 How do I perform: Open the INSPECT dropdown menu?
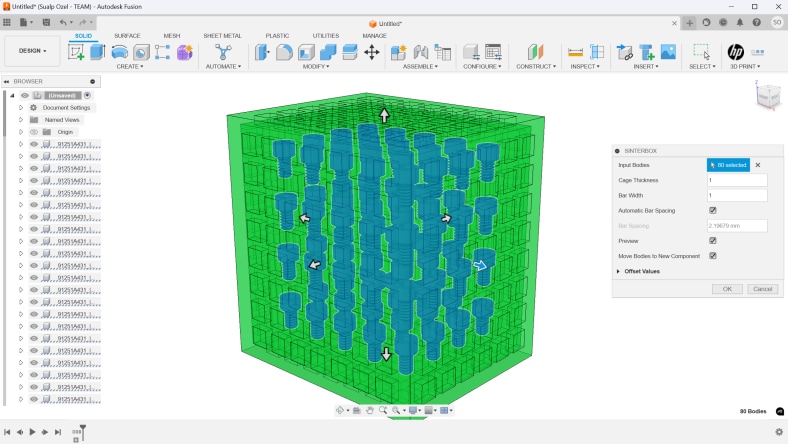coord(585,66)
